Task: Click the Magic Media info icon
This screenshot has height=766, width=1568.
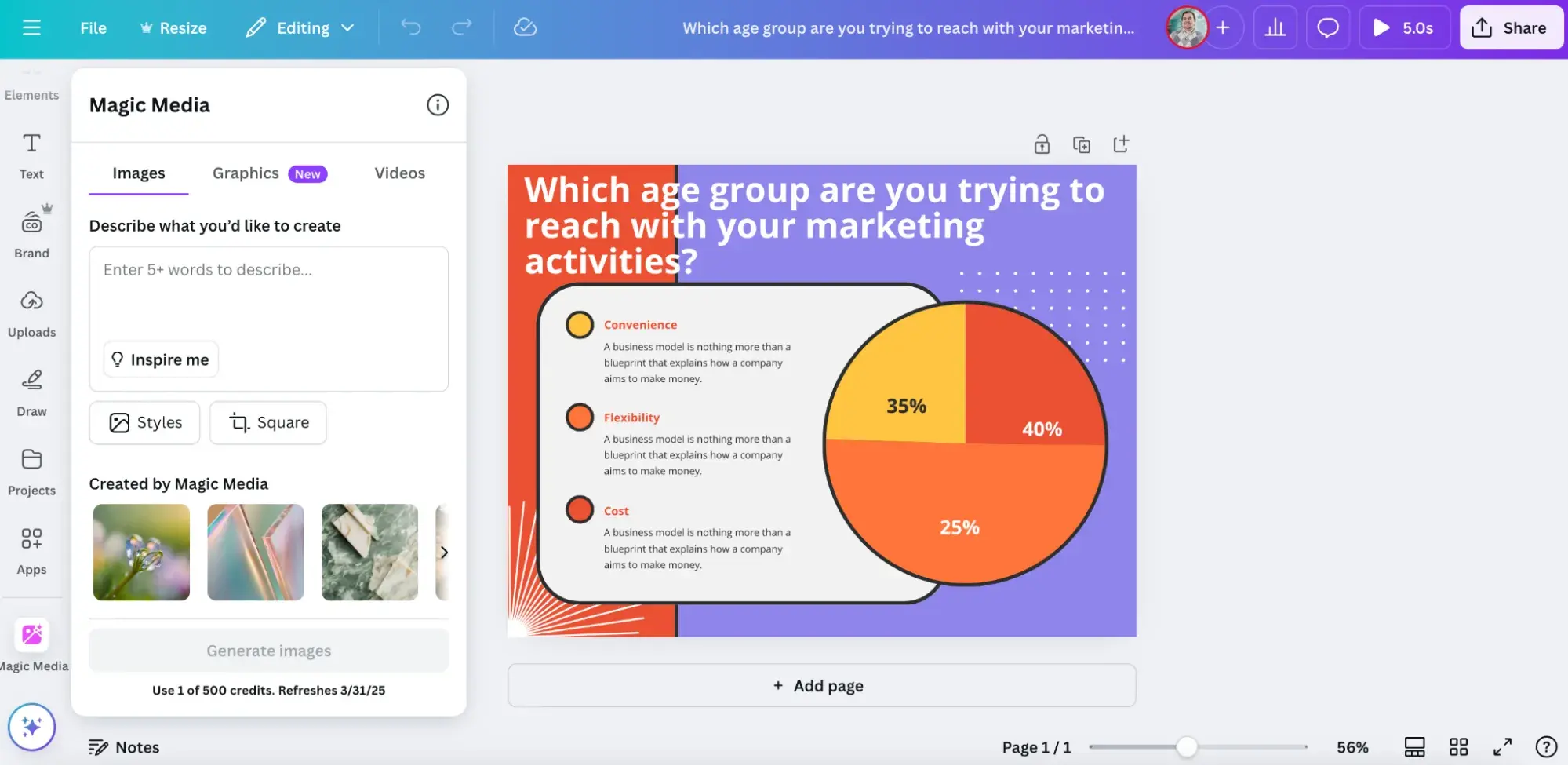Action: click(437, 105)
